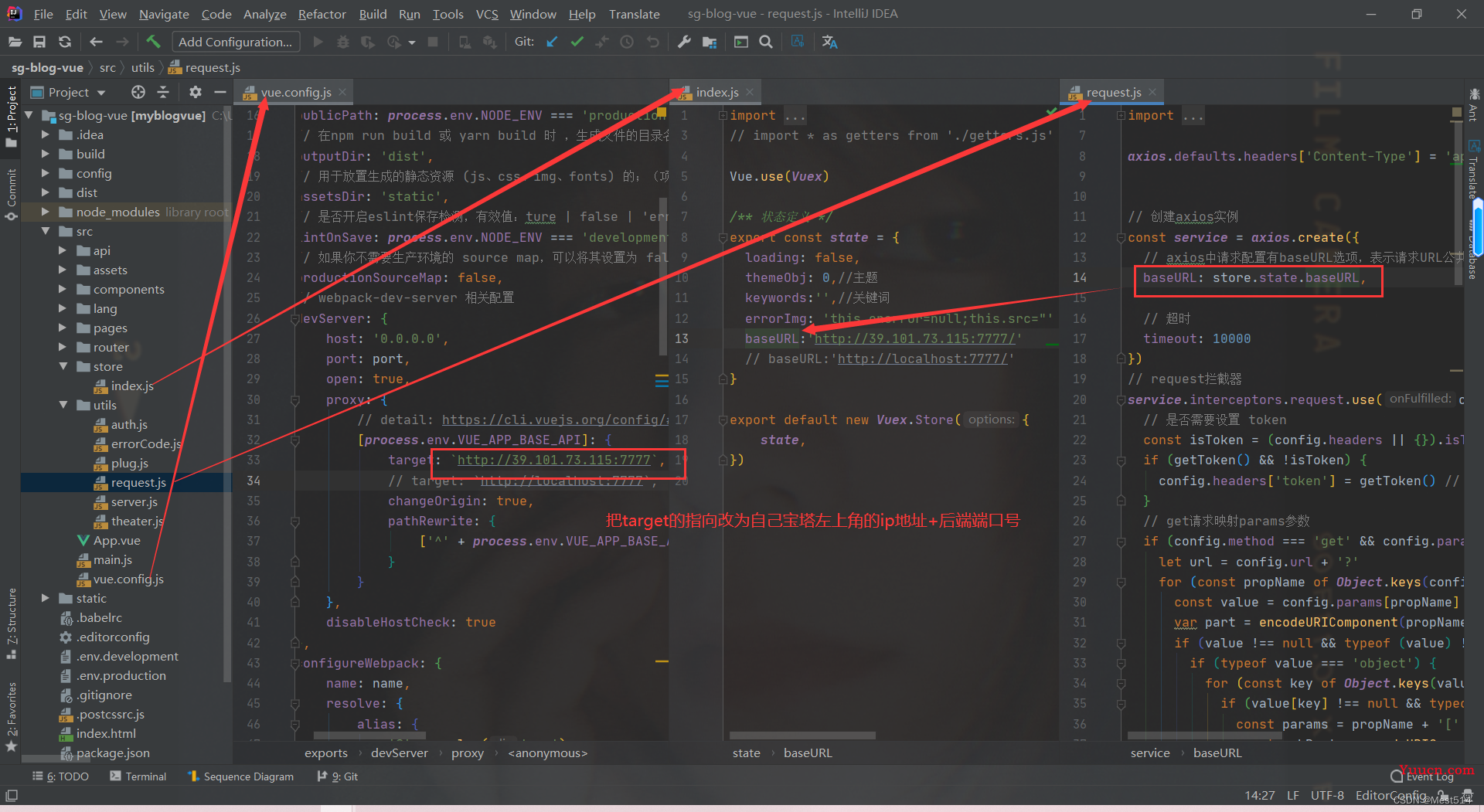Fold devServer block at line 26
1484x812 pixels.
click(294, 318)
